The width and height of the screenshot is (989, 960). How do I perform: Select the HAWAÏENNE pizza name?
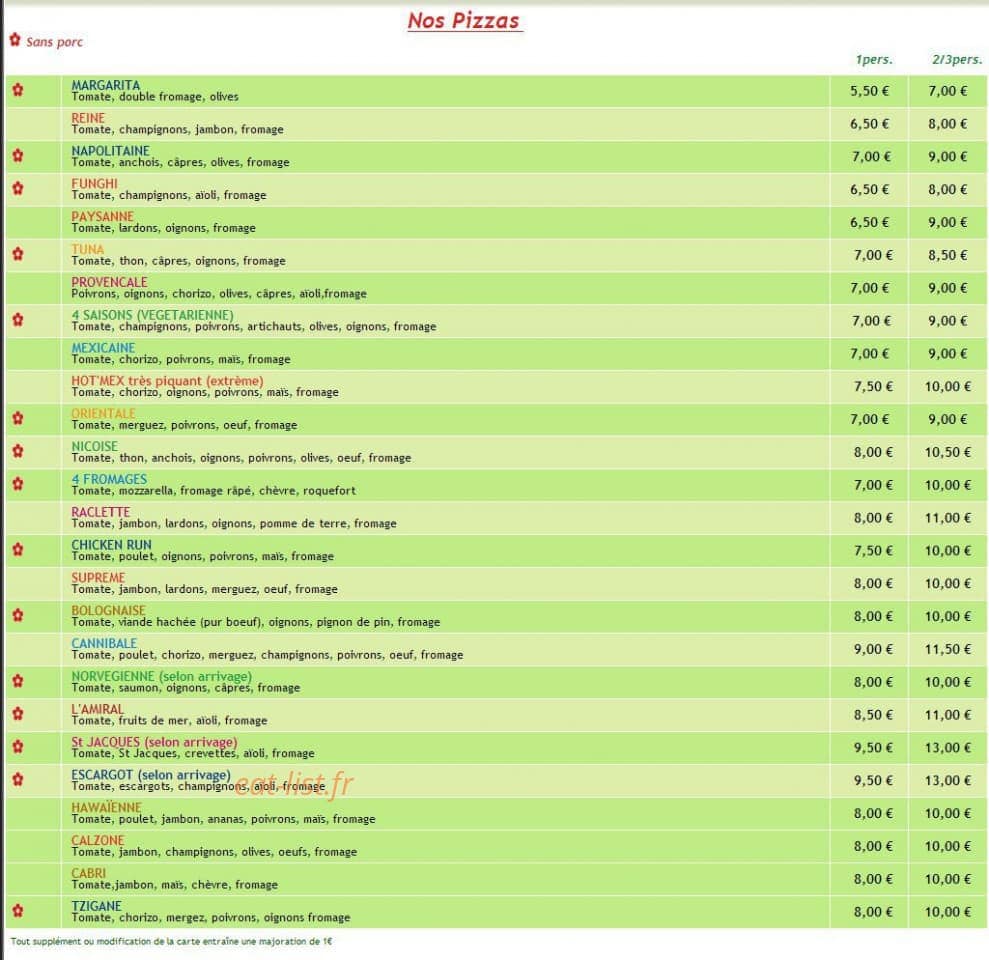106,807
